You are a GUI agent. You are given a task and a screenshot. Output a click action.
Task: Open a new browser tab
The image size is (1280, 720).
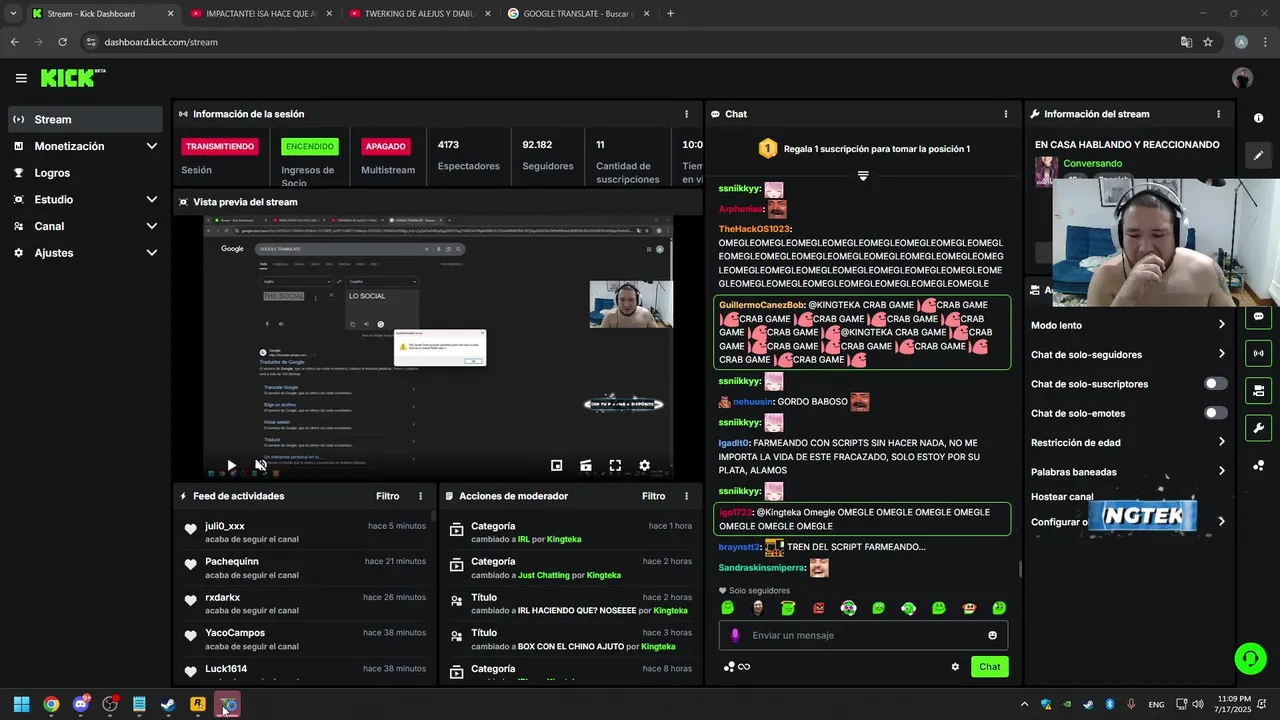pos(670,14)
